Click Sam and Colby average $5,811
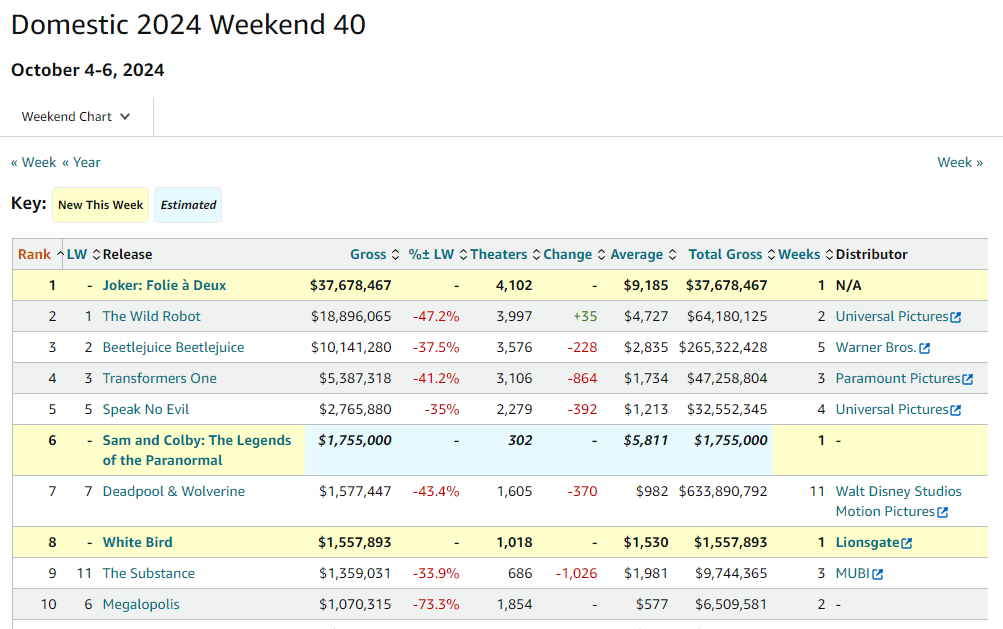The width and height of the screenshot is (1003, 629). [x=645, y=440]
